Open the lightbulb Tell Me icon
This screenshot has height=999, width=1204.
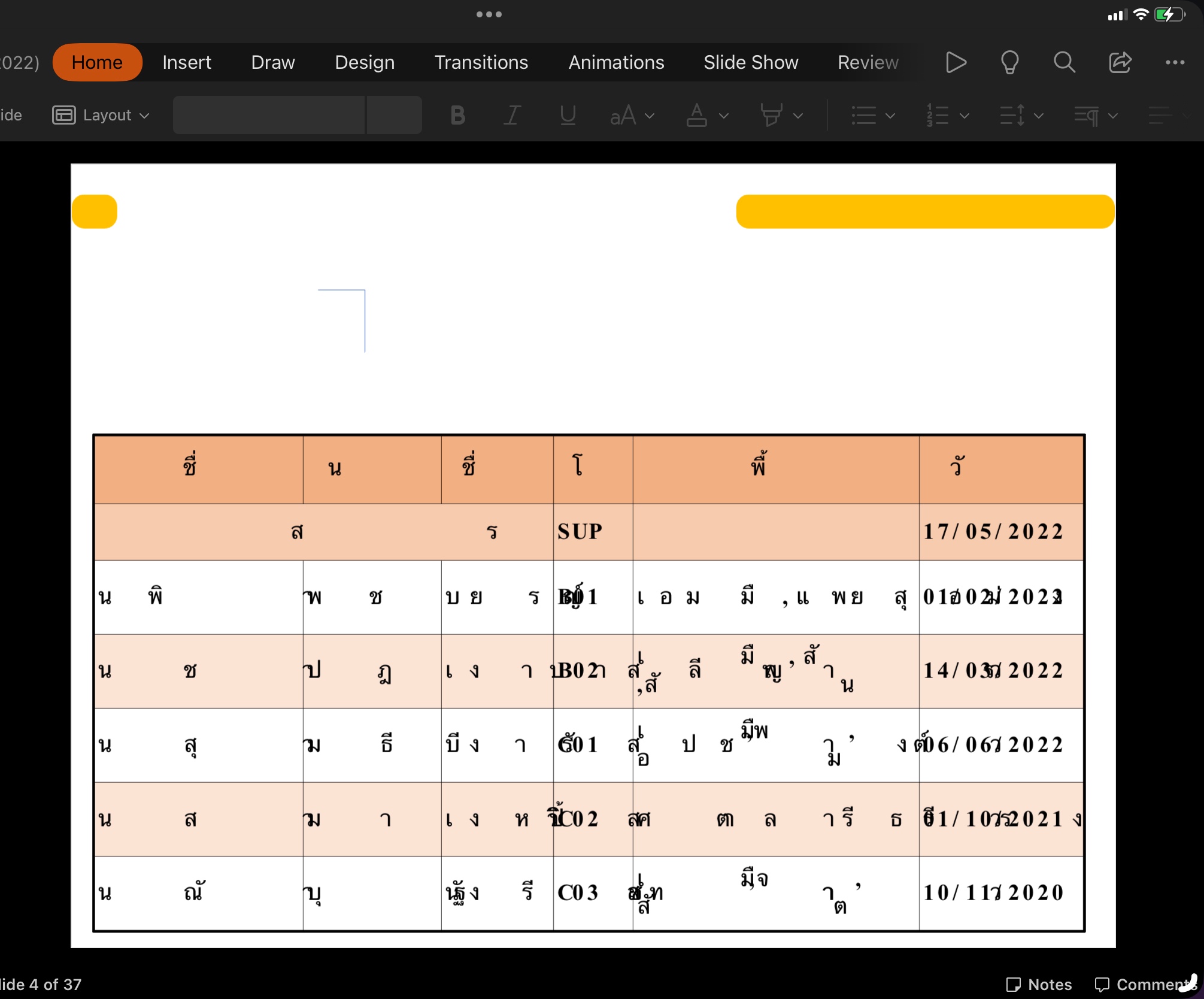click(x=1009, y=62)
